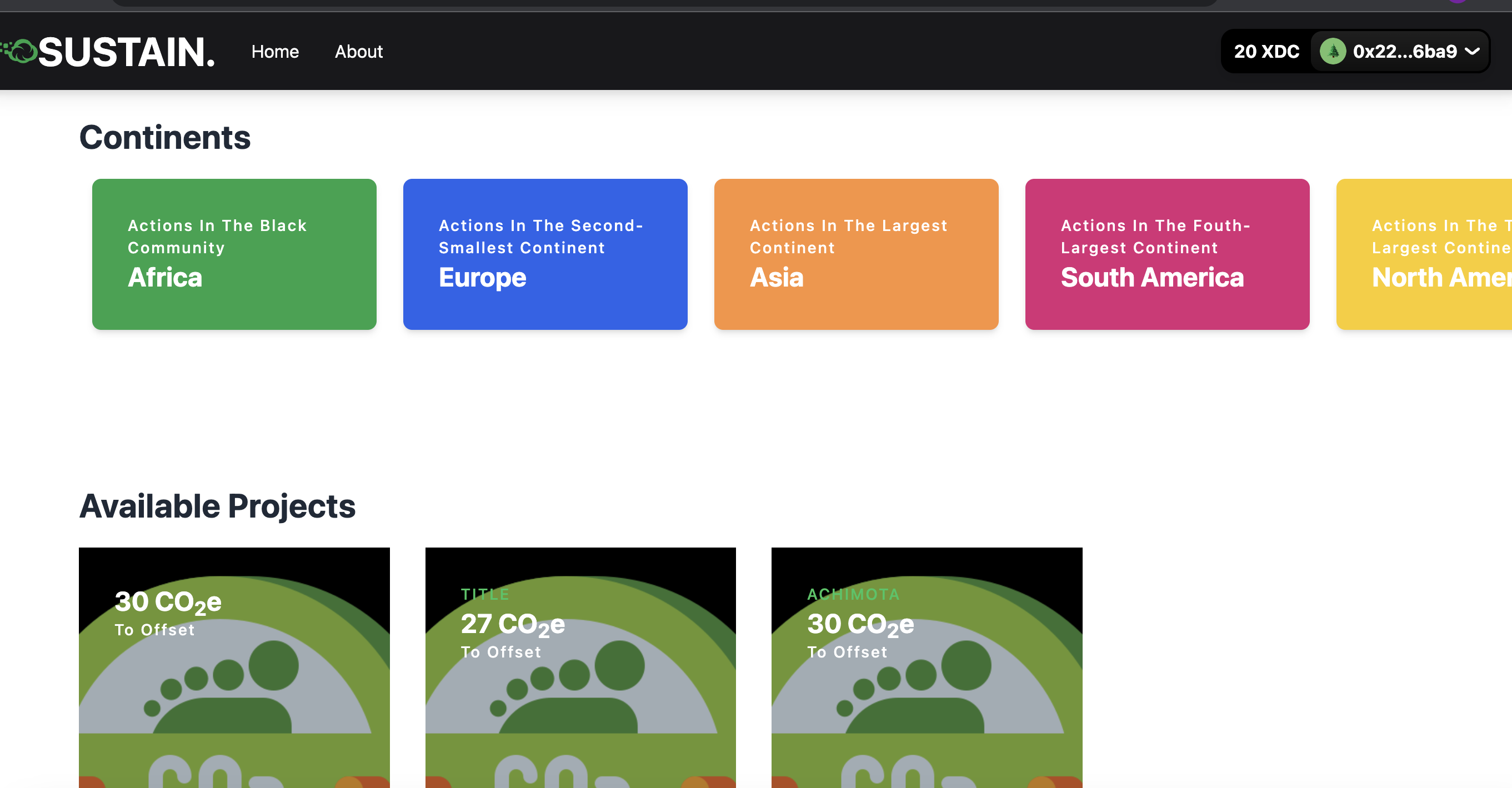Click the Available Projects heading

point(217,506)
